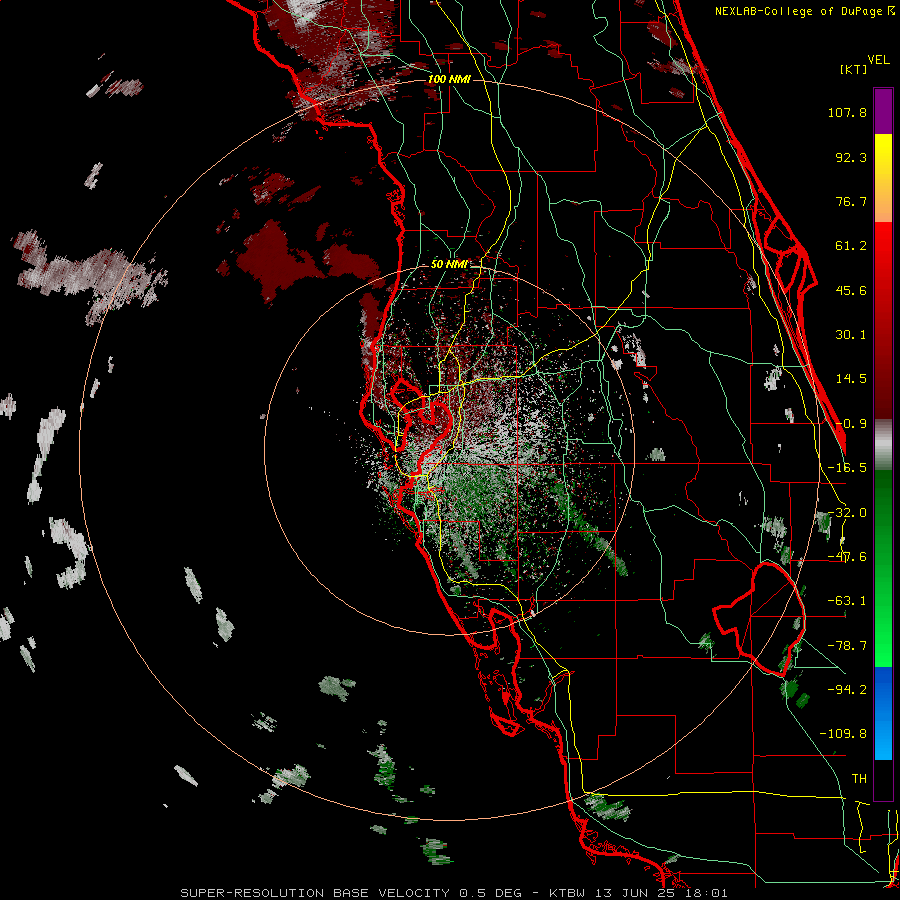
Task: Click the NEXLAB-College of DuPage title text
Action: [x=799, y=11]
